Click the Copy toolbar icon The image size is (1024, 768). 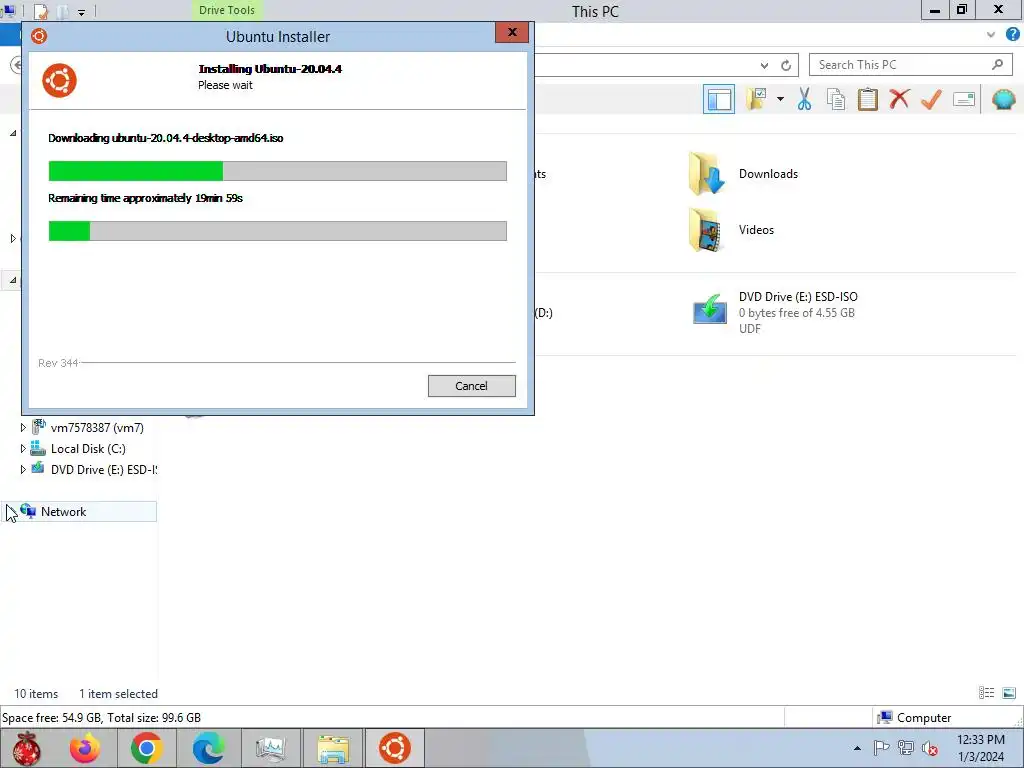coord(836,99)
